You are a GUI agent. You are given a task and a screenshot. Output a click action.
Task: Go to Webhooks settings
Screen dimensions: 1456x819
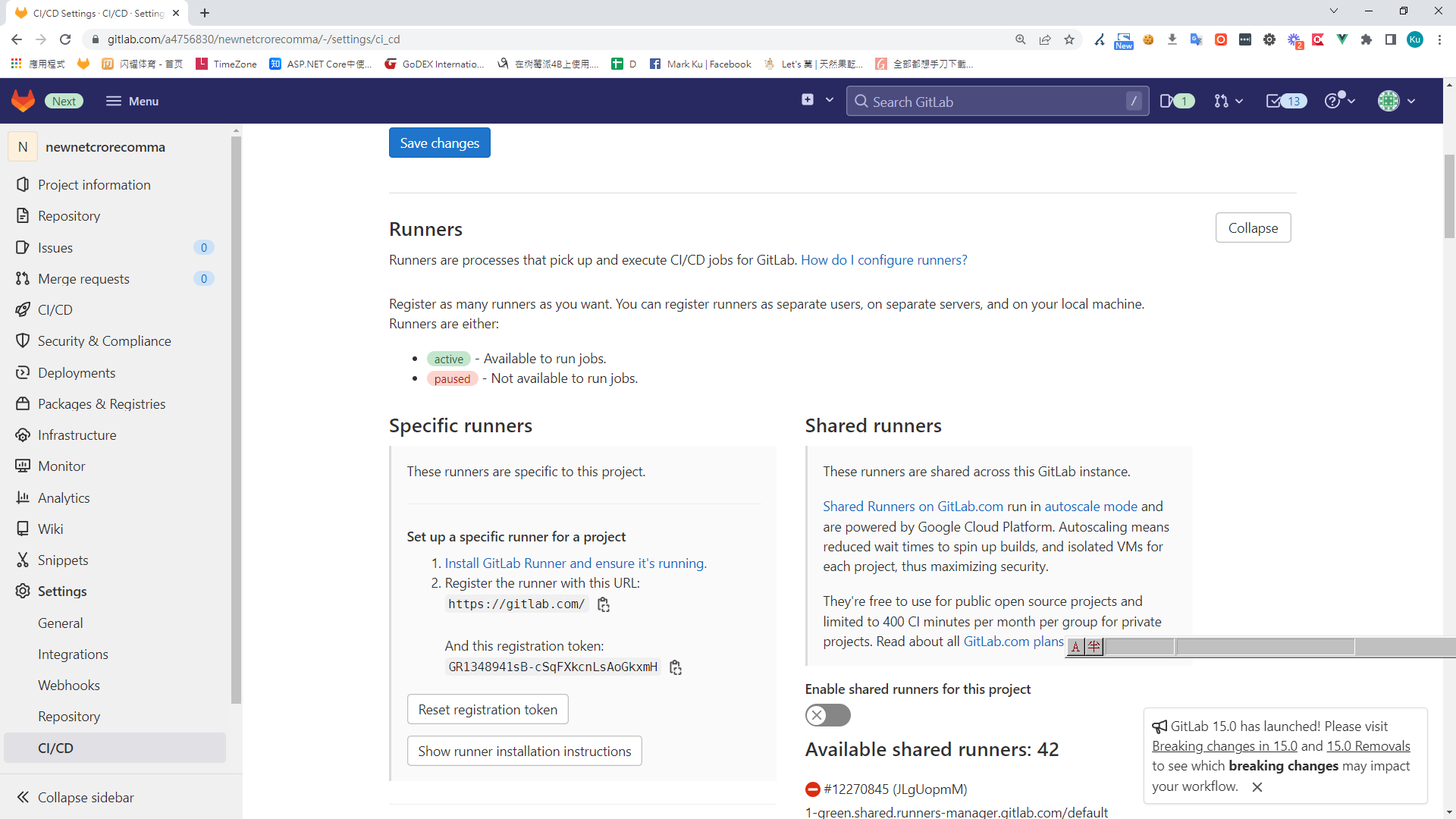[x=69, y=685]
